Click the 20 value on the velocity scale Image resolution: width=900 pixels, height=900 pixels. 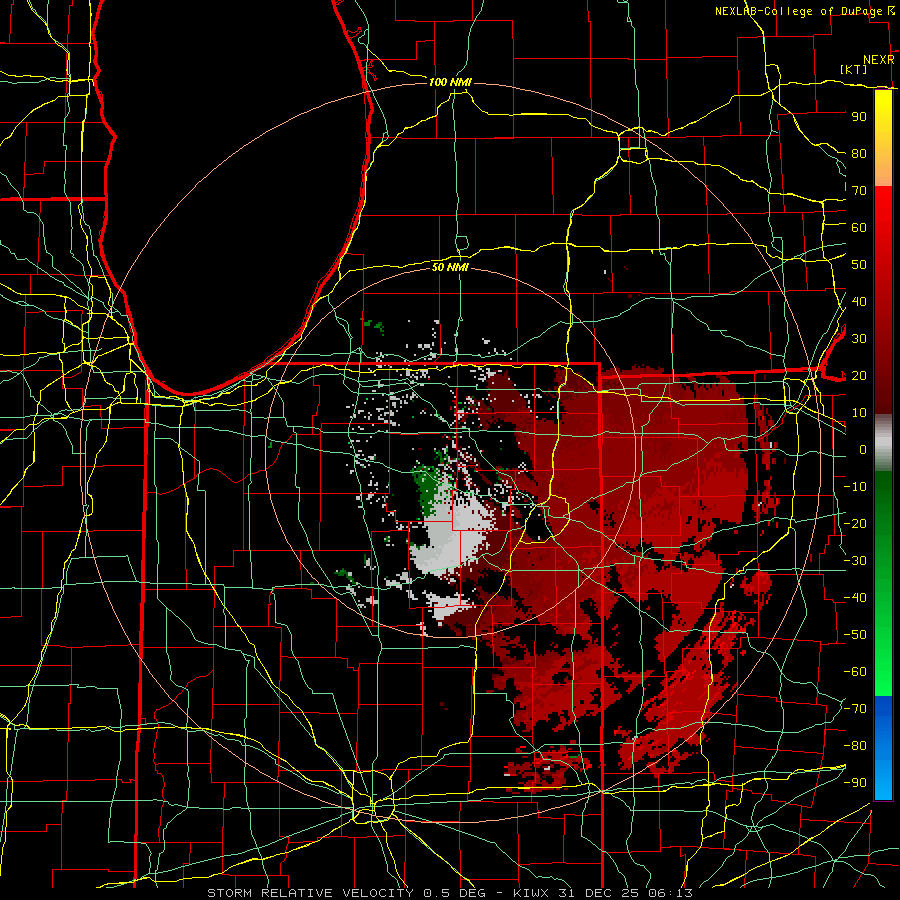point(859,376)
